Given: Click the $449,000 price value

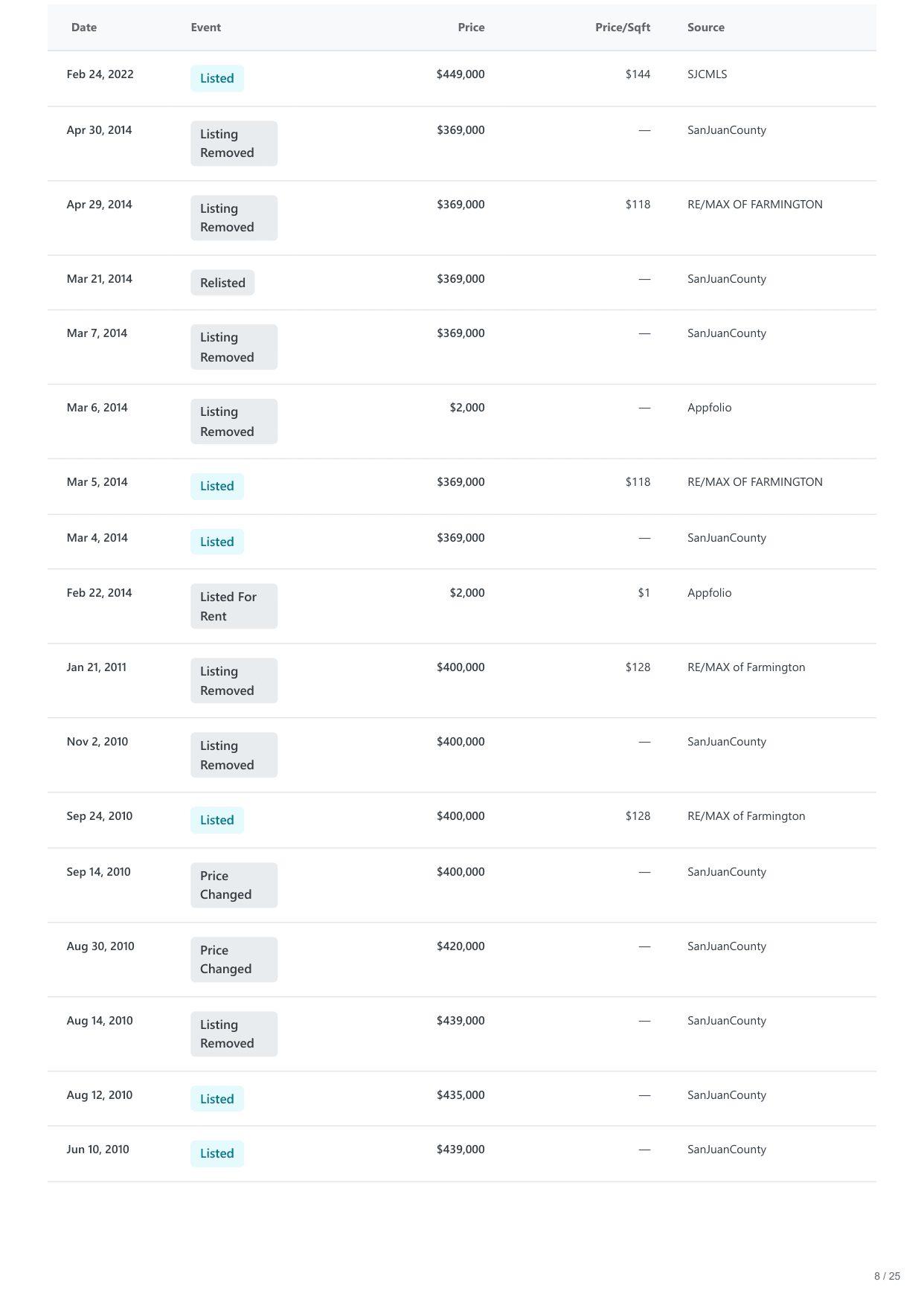Looking at the screenshot, I should [461, 74].
